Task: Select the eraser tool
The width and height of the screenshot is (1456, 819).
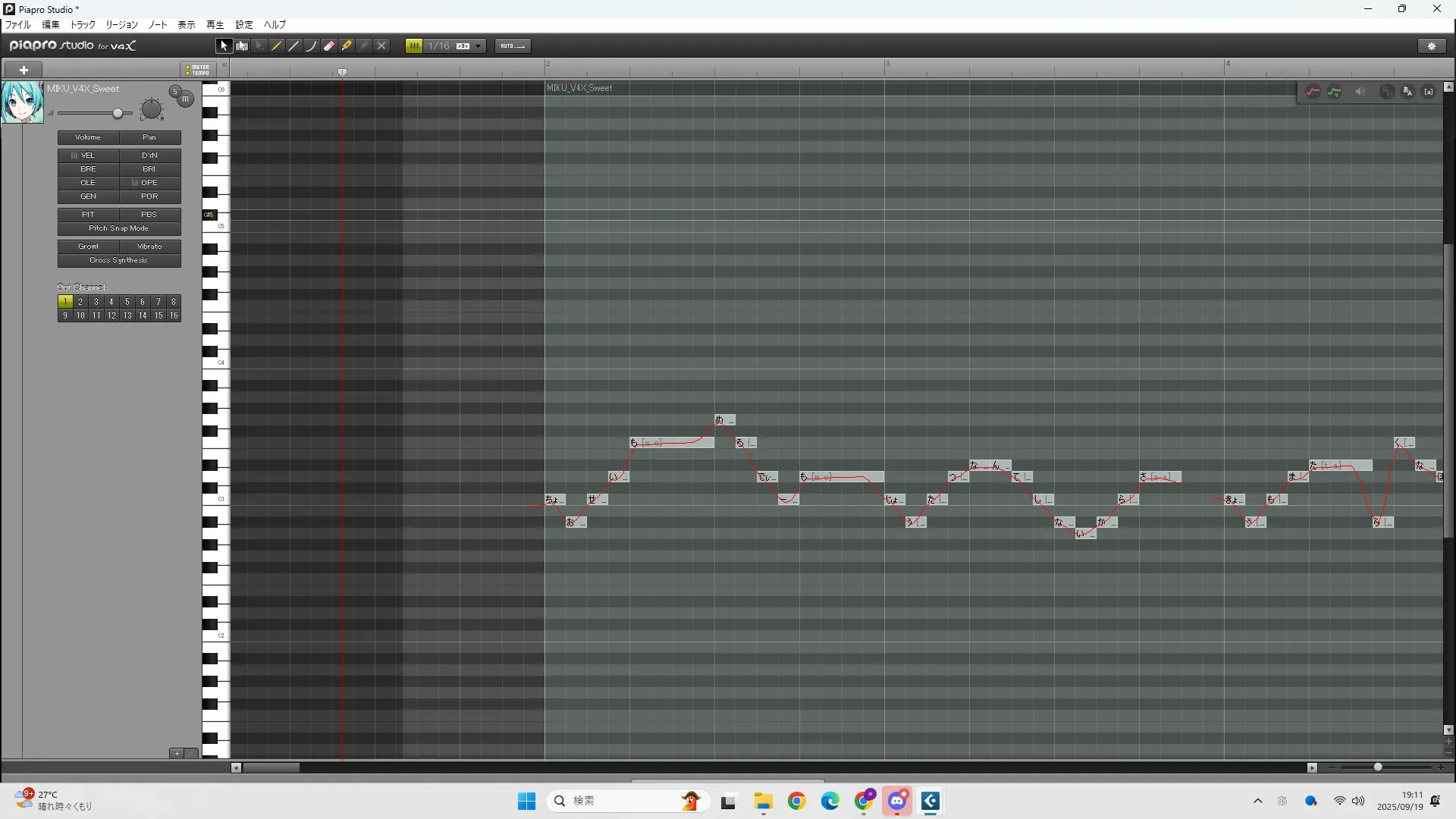Action: point(329,46)
